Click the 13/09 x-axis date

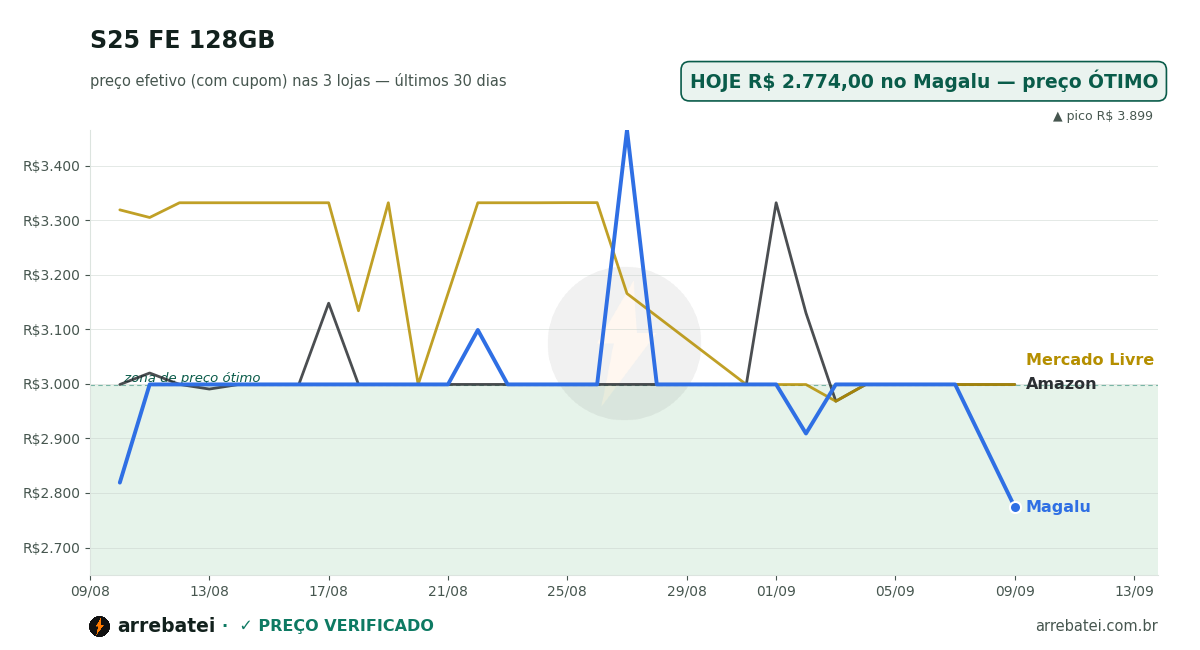(1134, 591)
